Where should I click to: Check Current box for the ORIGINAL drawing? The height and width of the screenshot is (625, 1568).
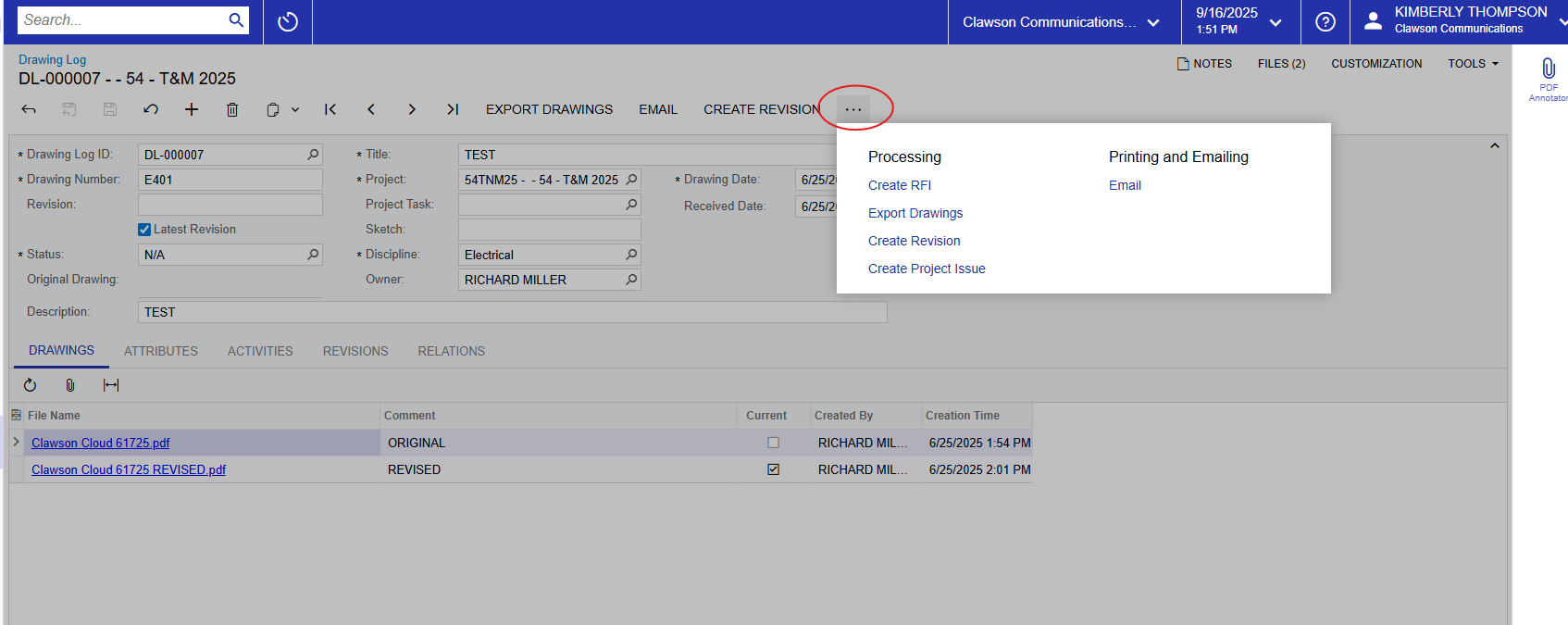(773, 443)
